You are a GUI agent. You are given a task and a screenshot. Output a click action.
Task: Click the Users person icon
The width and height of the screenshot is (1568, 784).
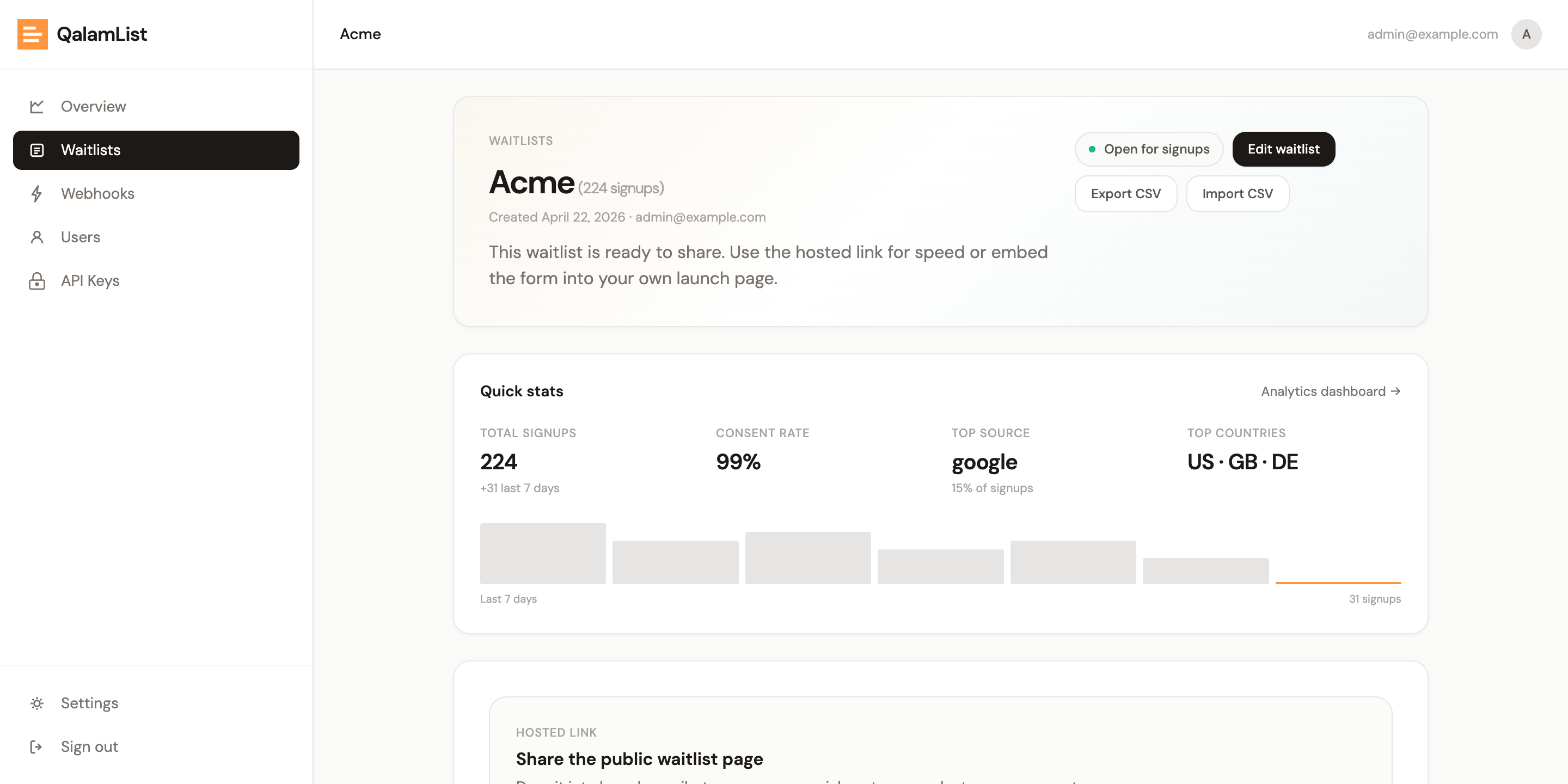36,237
